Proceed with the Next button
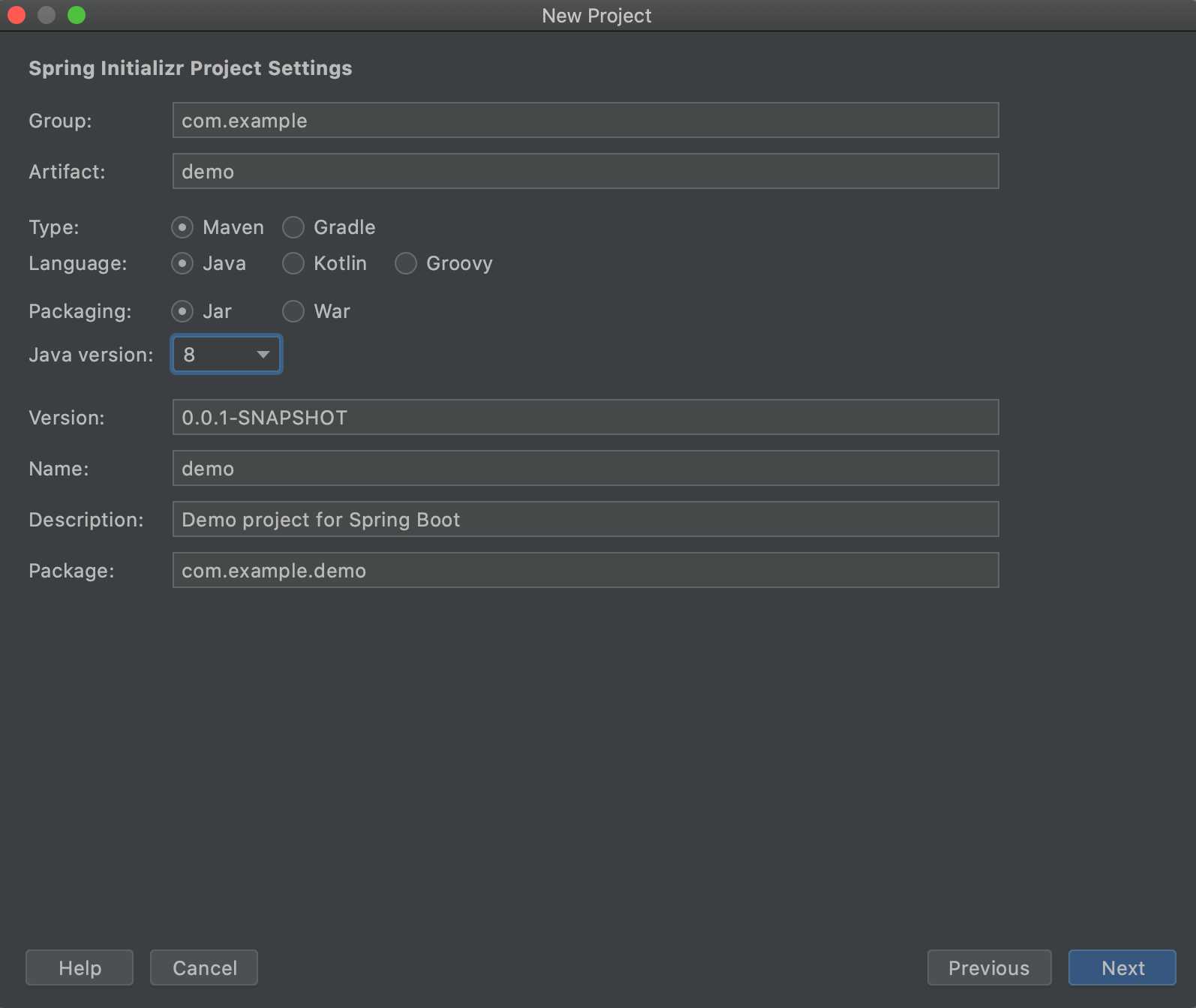The width and height of the screenshot is (1196, 1008). 1122,967
